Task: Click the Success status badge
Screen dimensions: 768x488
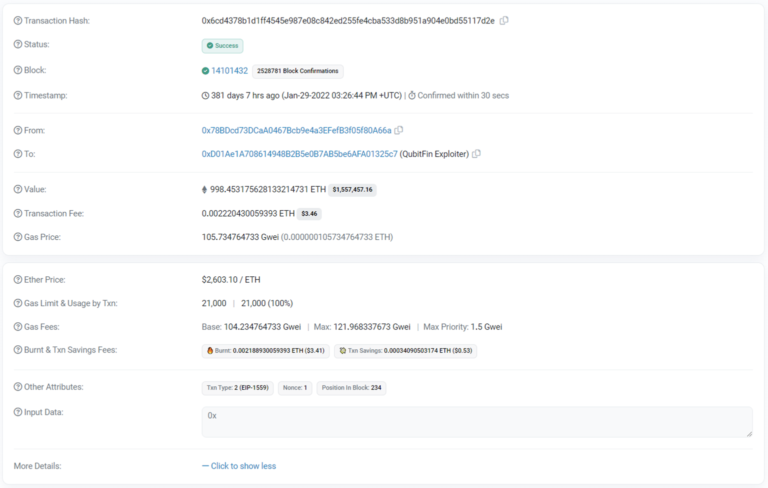Action: tap(223, 45)
